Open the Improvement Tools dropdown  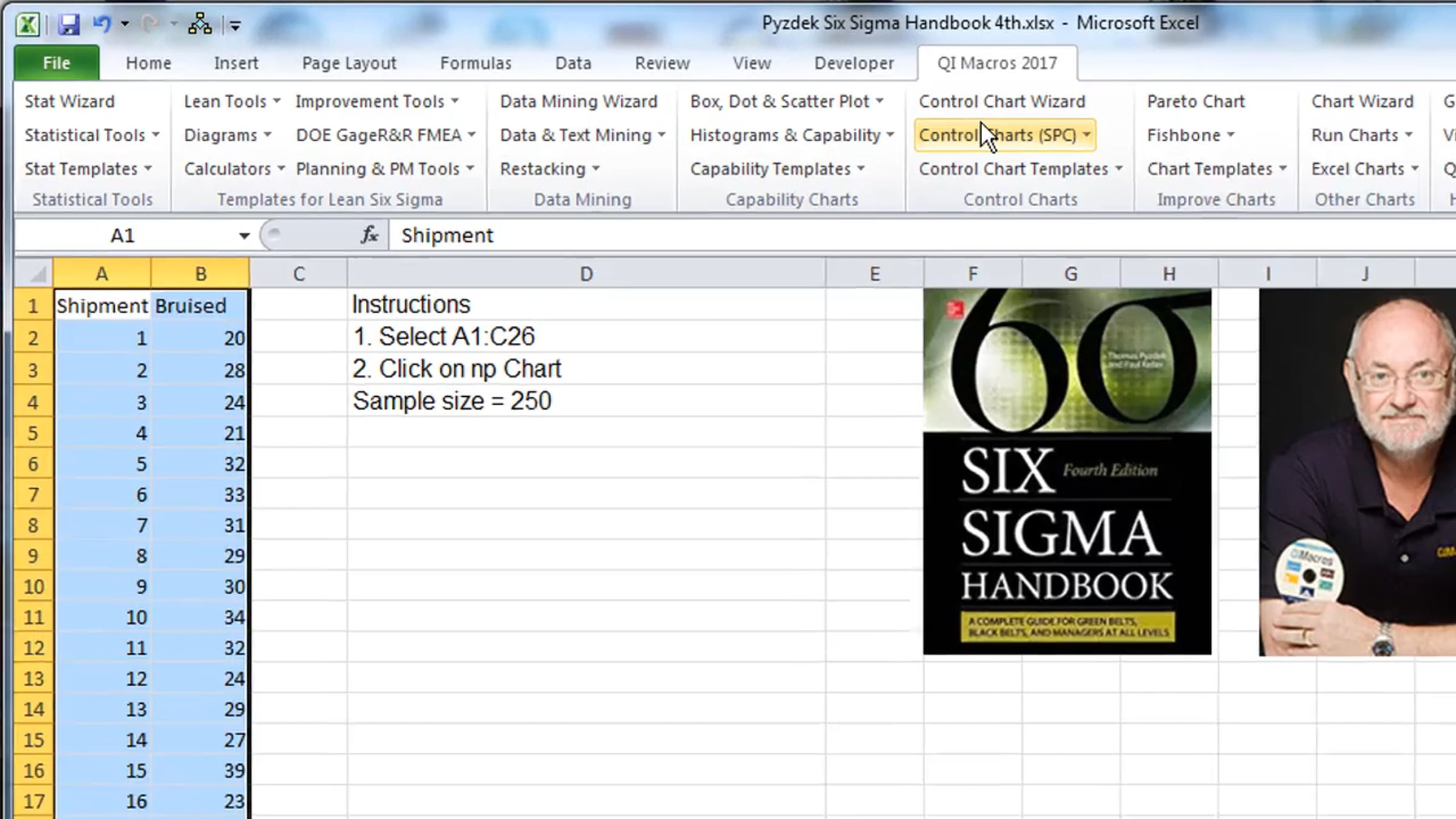coord(377,101)
